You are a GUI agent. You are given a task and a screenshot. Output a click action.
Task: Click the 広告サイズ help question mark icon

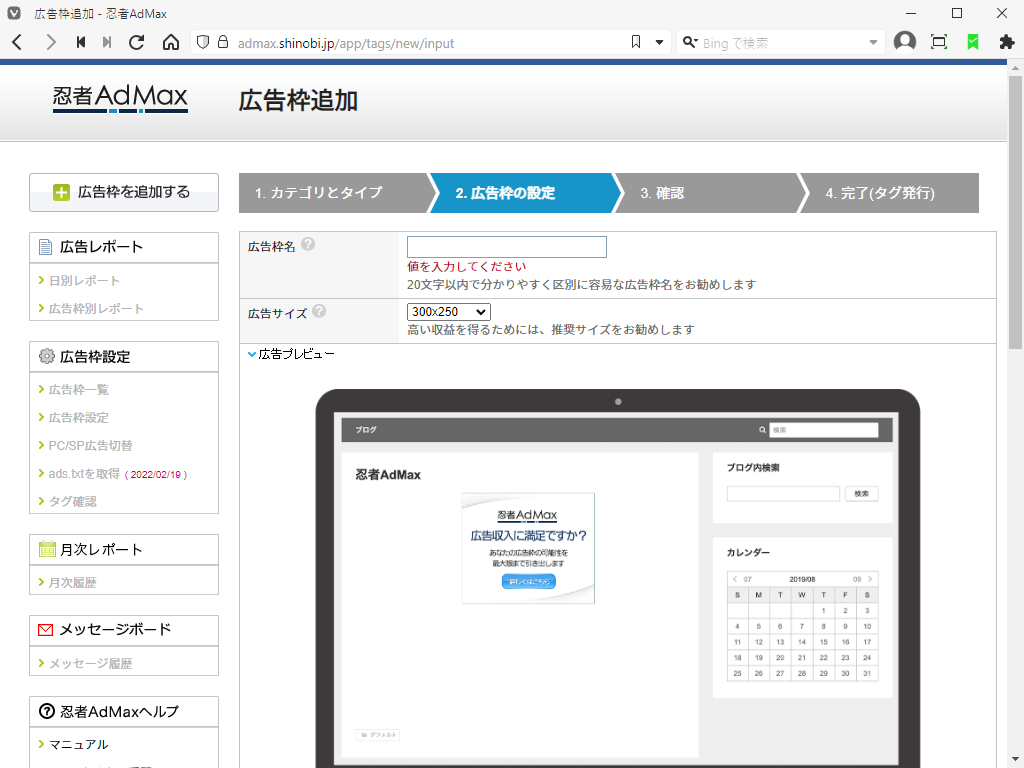[x=319, y=311]
